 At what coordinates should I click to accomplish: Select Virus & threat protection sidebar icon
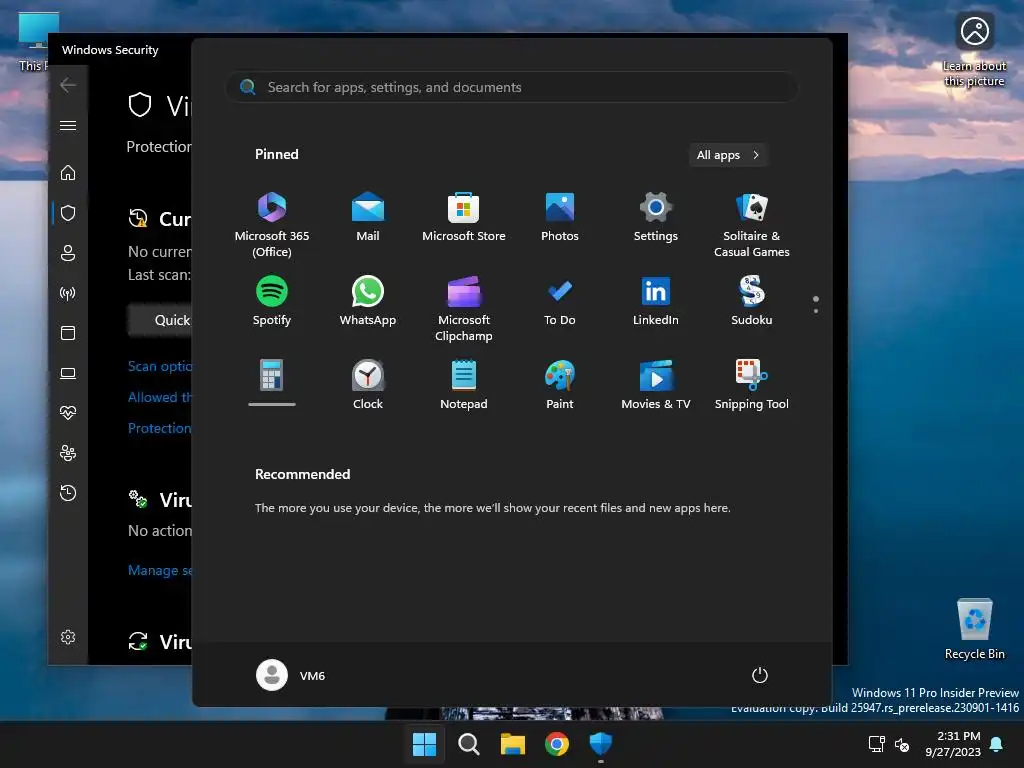(x=68, y=213)
